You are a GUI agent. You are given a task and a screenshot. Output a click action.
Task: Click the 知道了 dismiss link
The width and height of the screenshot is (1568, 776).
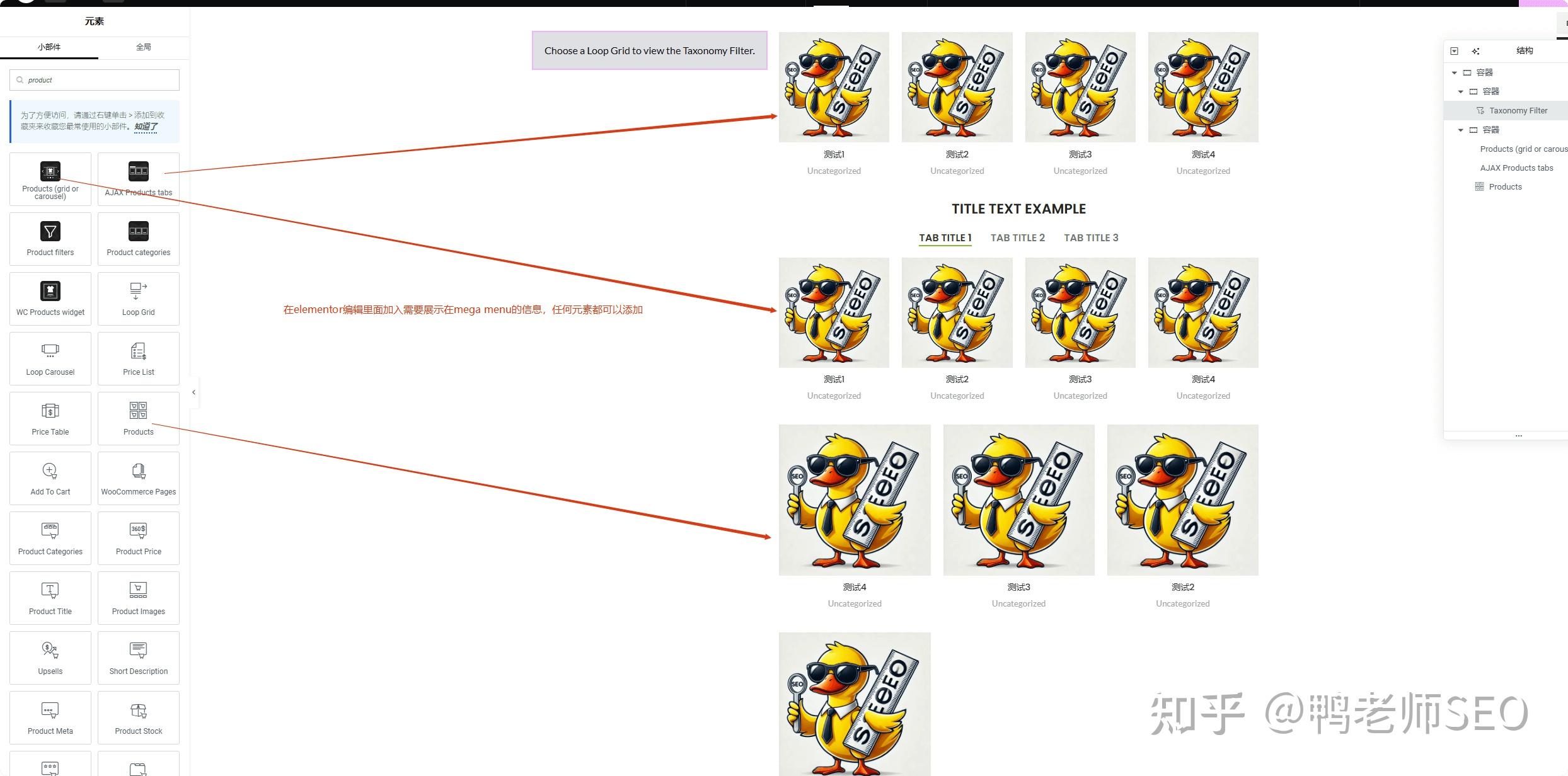(146, 127)
